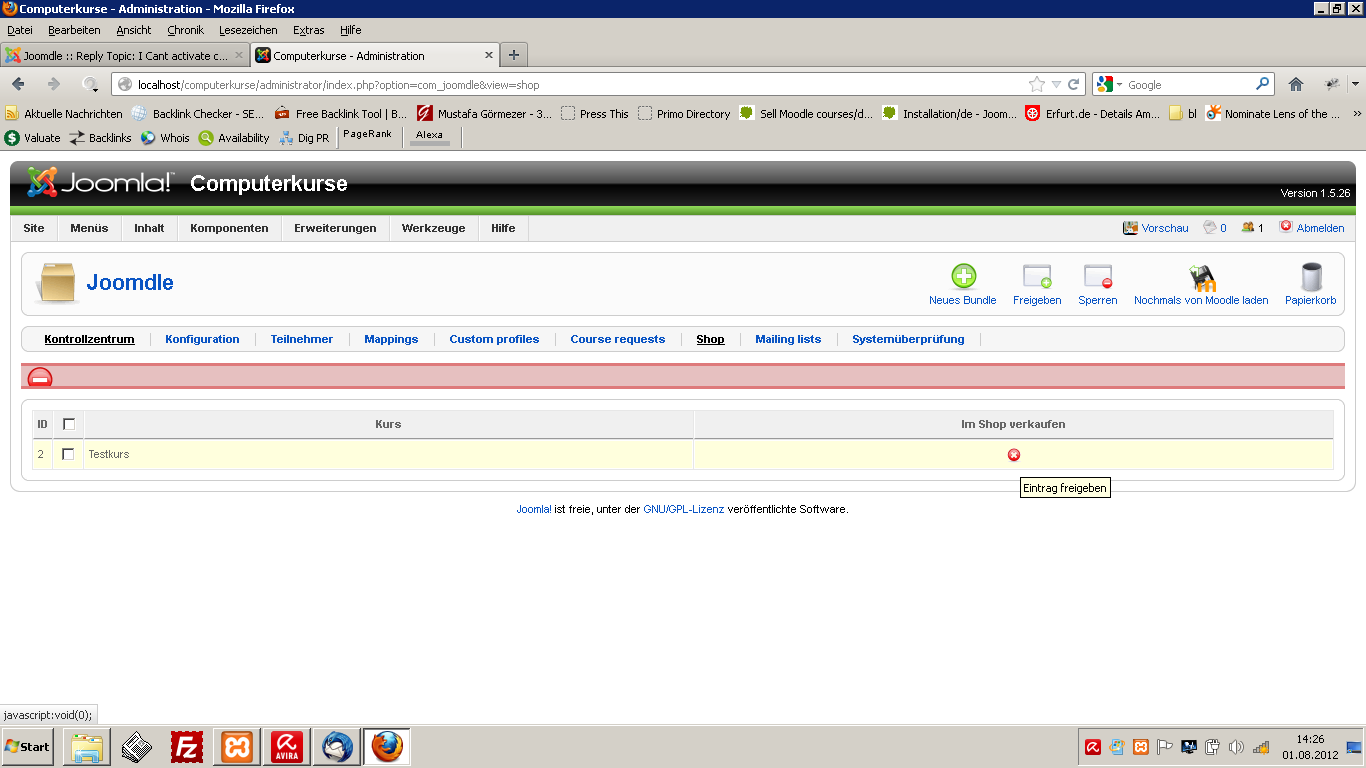Image resolution: width=1366 pixels, height=768 pixels.
Task: Open FileZilla from the taskbar
Action: (x=187, y=747)
